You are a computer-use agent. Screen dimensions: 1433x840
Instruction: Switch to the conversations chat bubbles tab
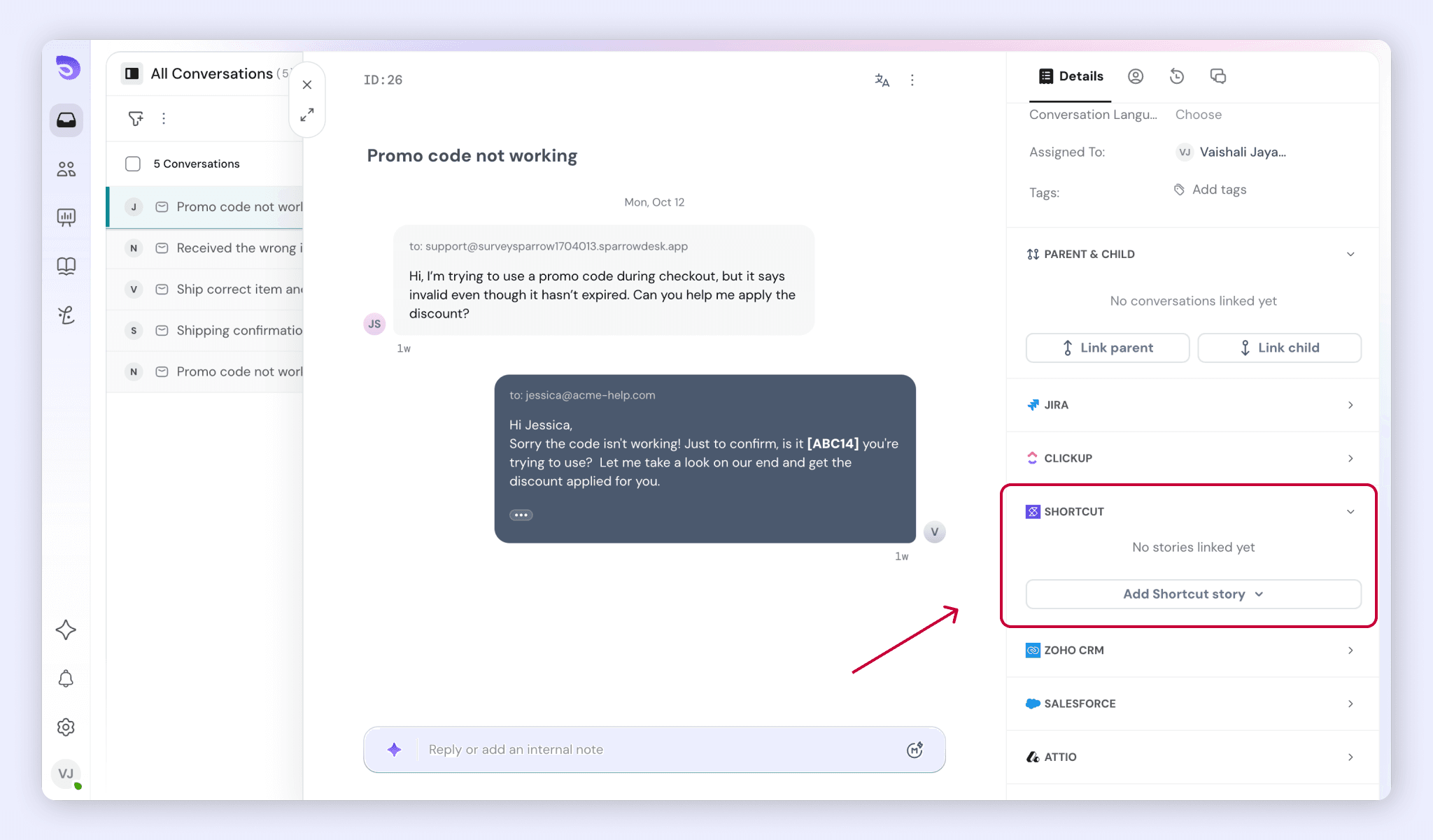pyautogui.click(x=1218, y=76)
